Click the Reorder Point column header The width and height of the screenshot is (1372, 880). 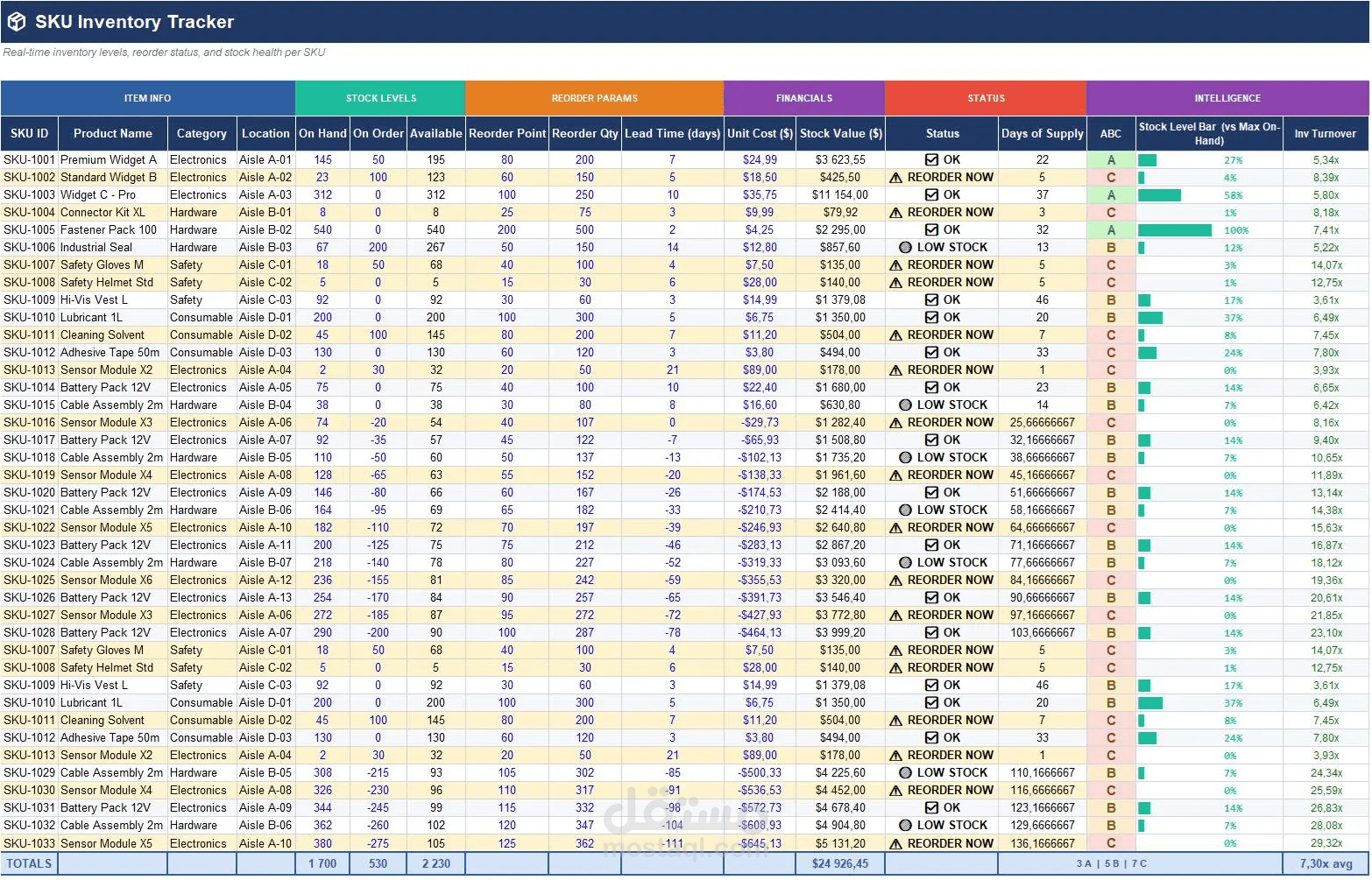[507, 134]
